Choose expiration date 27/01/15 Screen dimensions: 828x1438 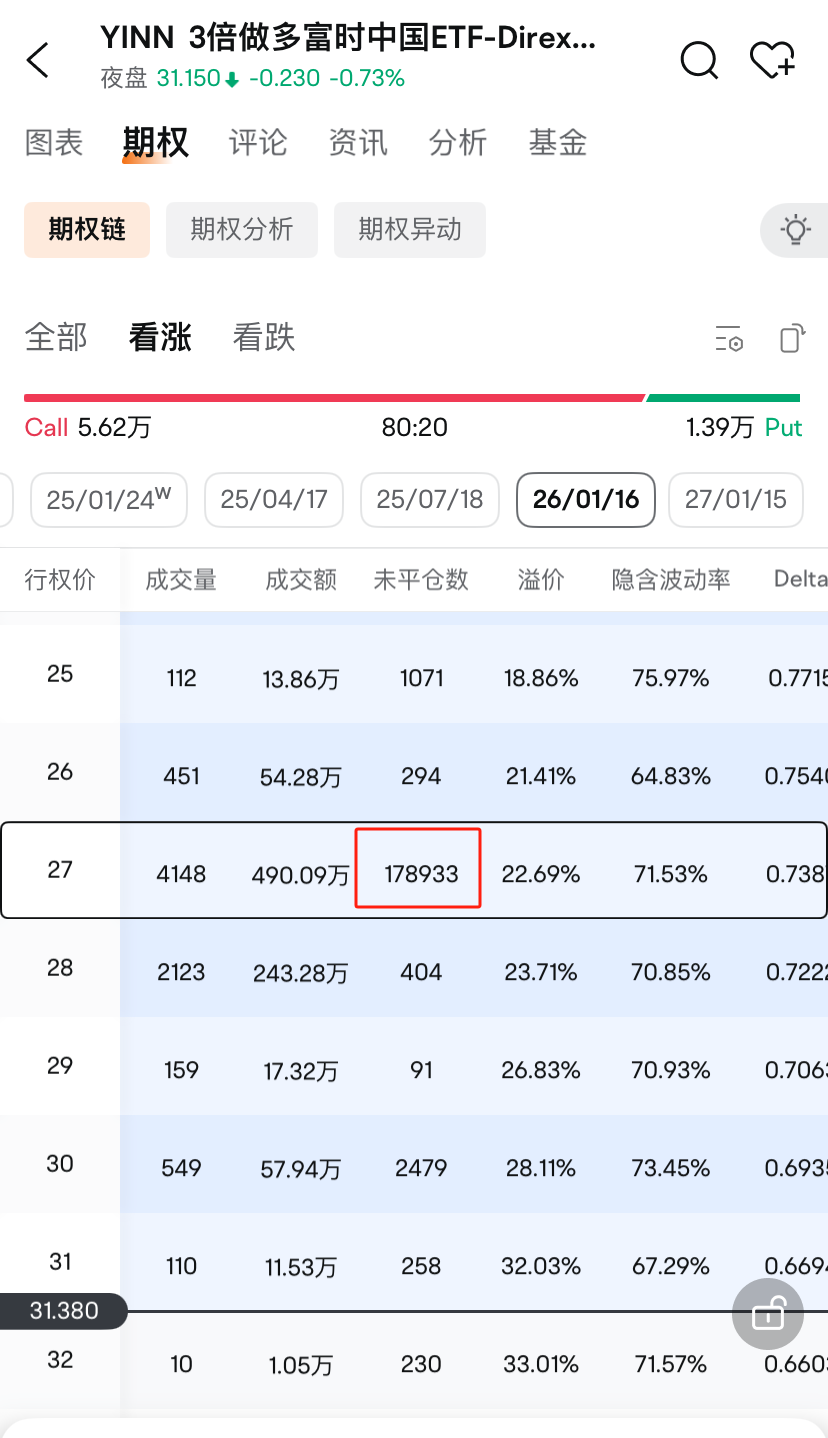736,500
